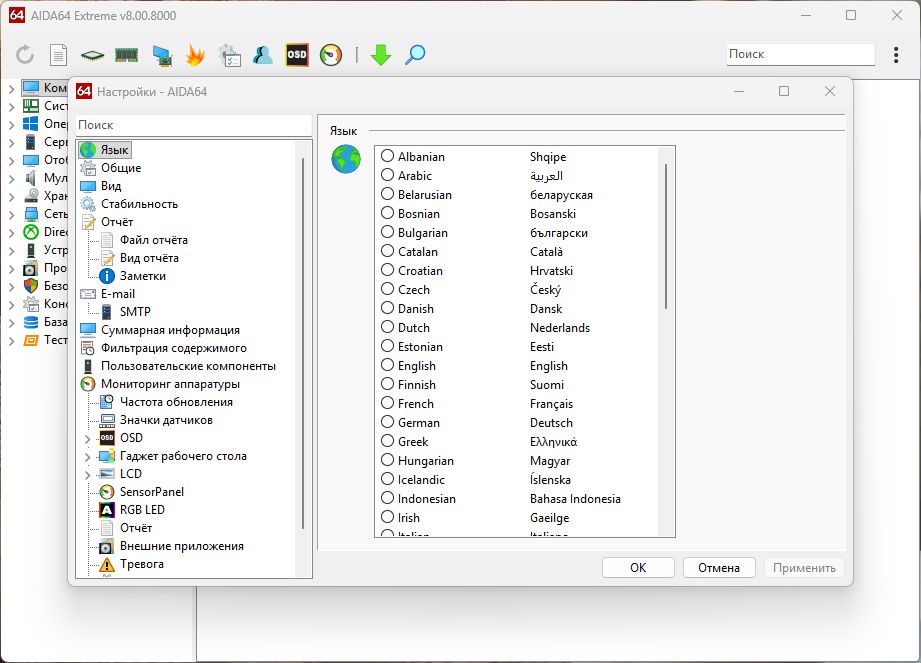
Task: Confirm settings with the OK button
Action: (x=638, y=568)
